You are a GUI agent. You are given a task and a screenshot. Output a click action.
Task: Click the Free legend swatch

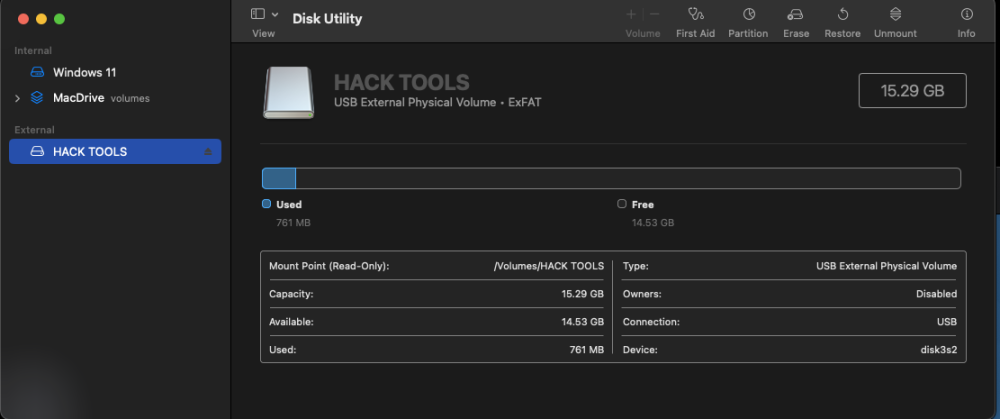[622, 204]
